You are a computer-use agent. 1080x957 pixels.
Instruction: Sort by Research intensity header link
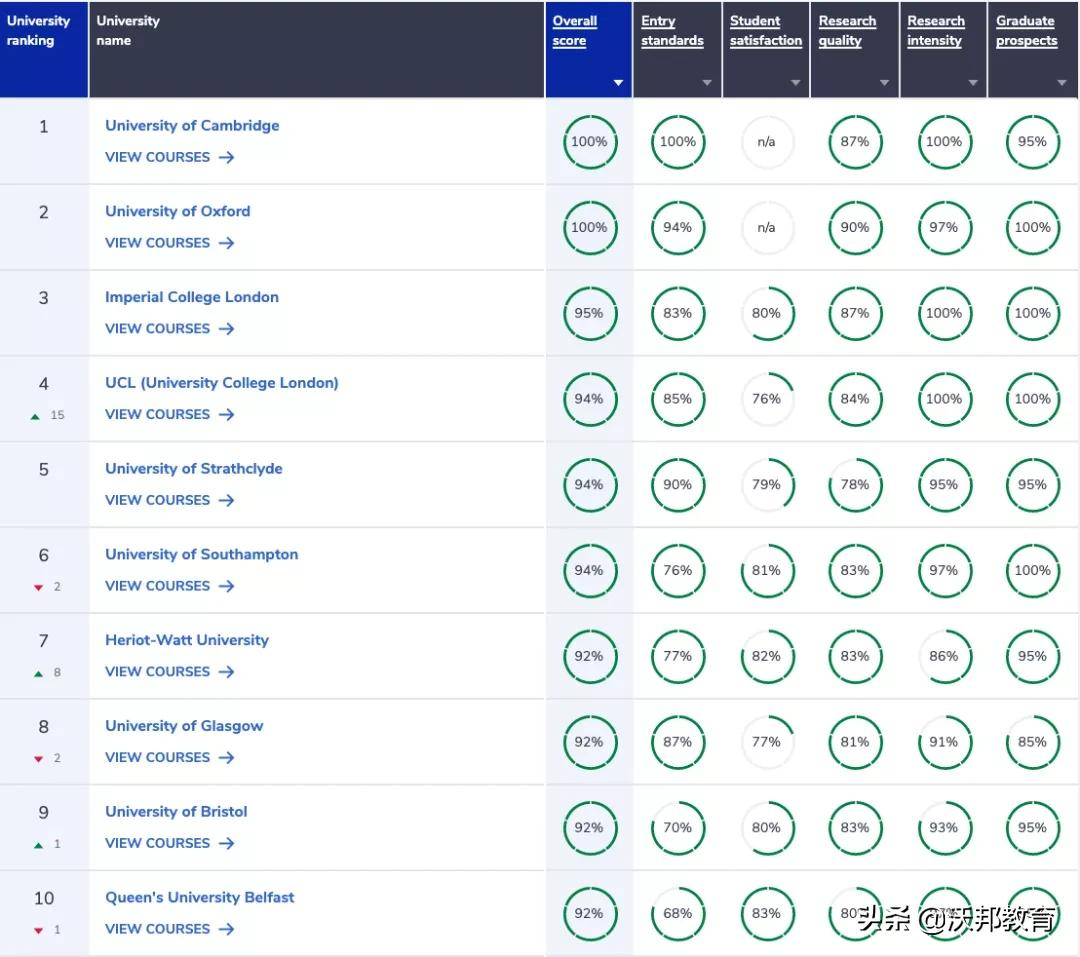pos(936,31)
